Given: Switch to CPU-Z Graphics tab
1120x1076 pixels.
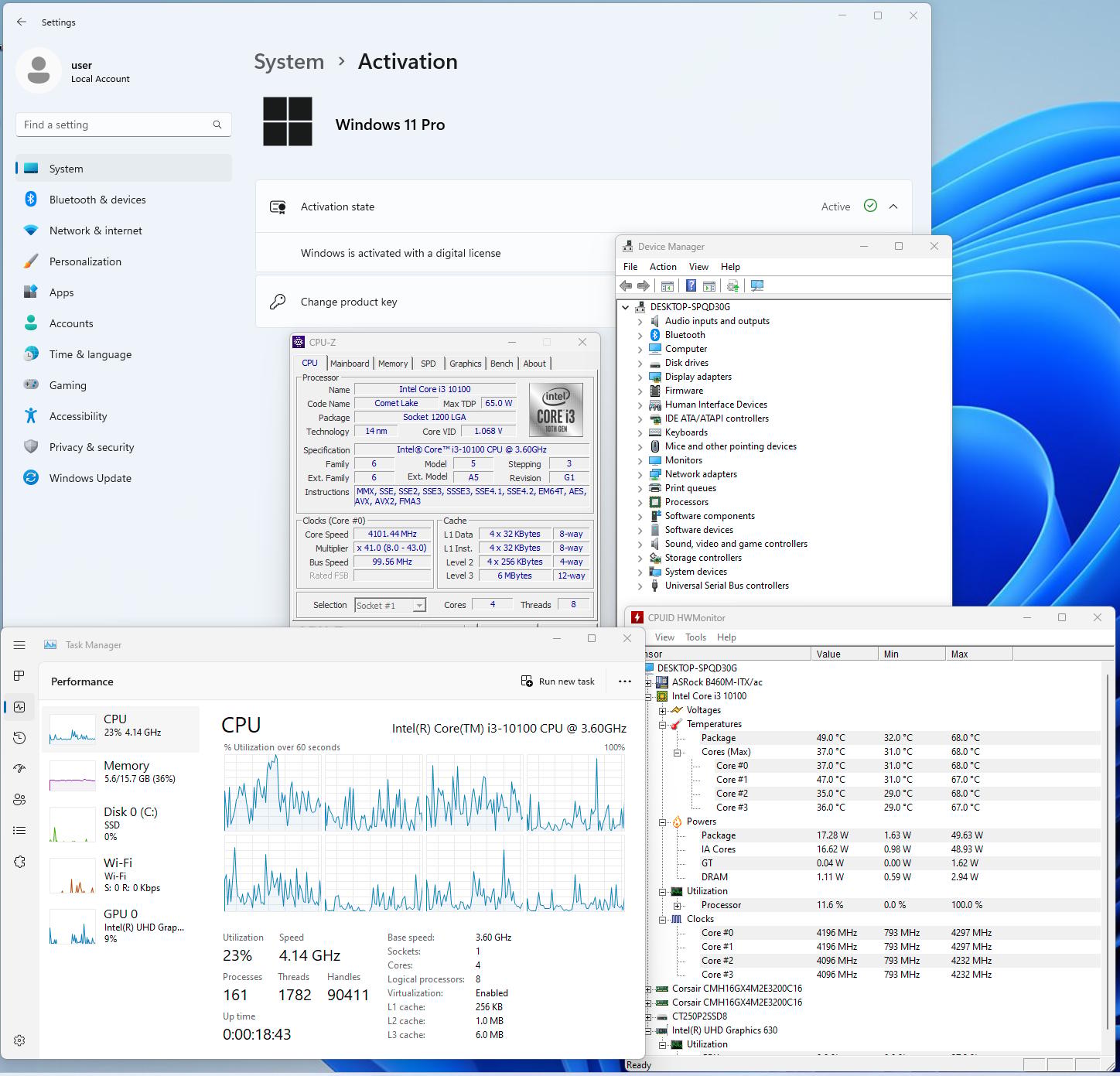Looking at the screenshot, I should coord(466,364).
